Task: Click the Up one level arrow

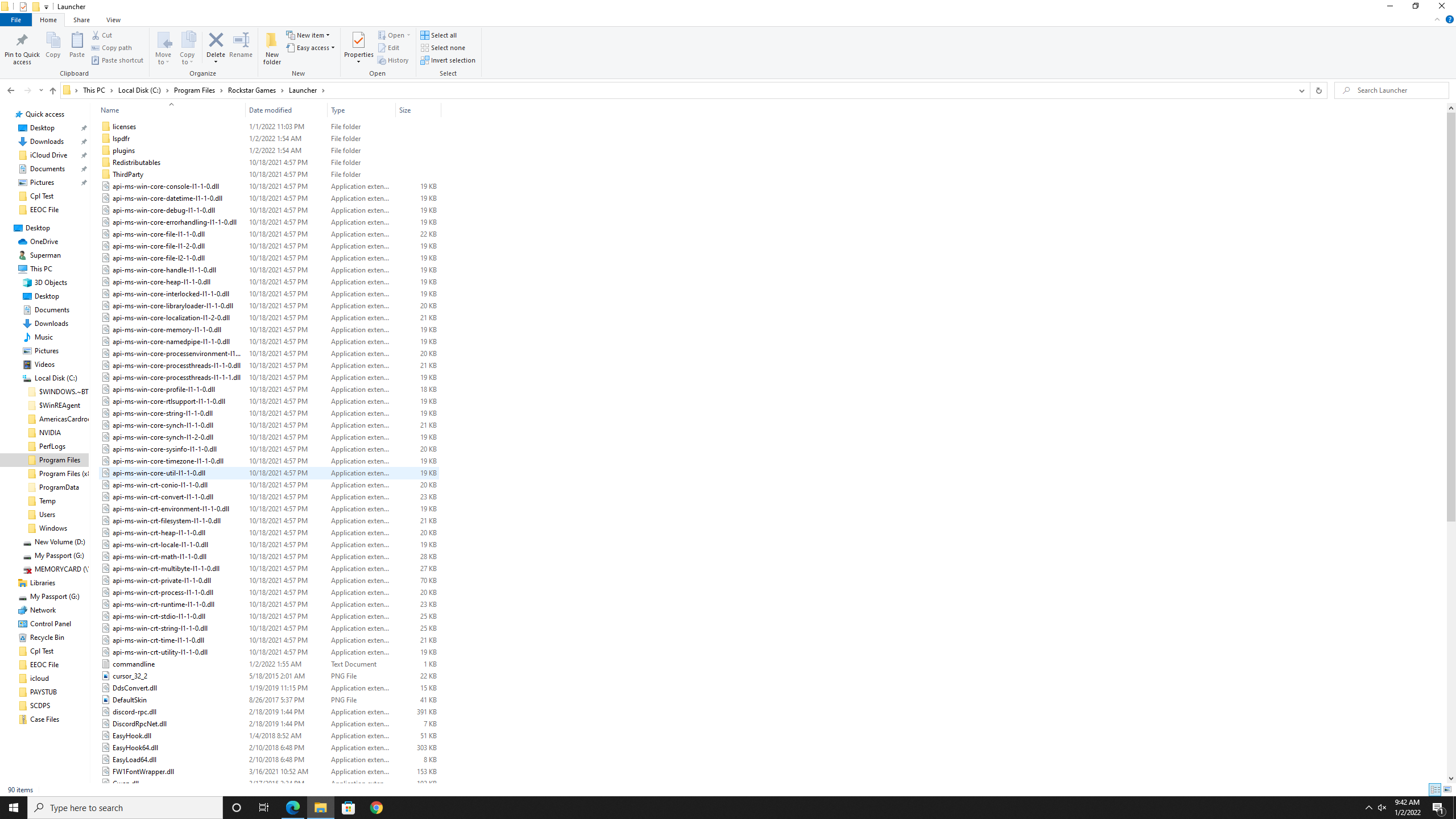Action: [52, 90]
